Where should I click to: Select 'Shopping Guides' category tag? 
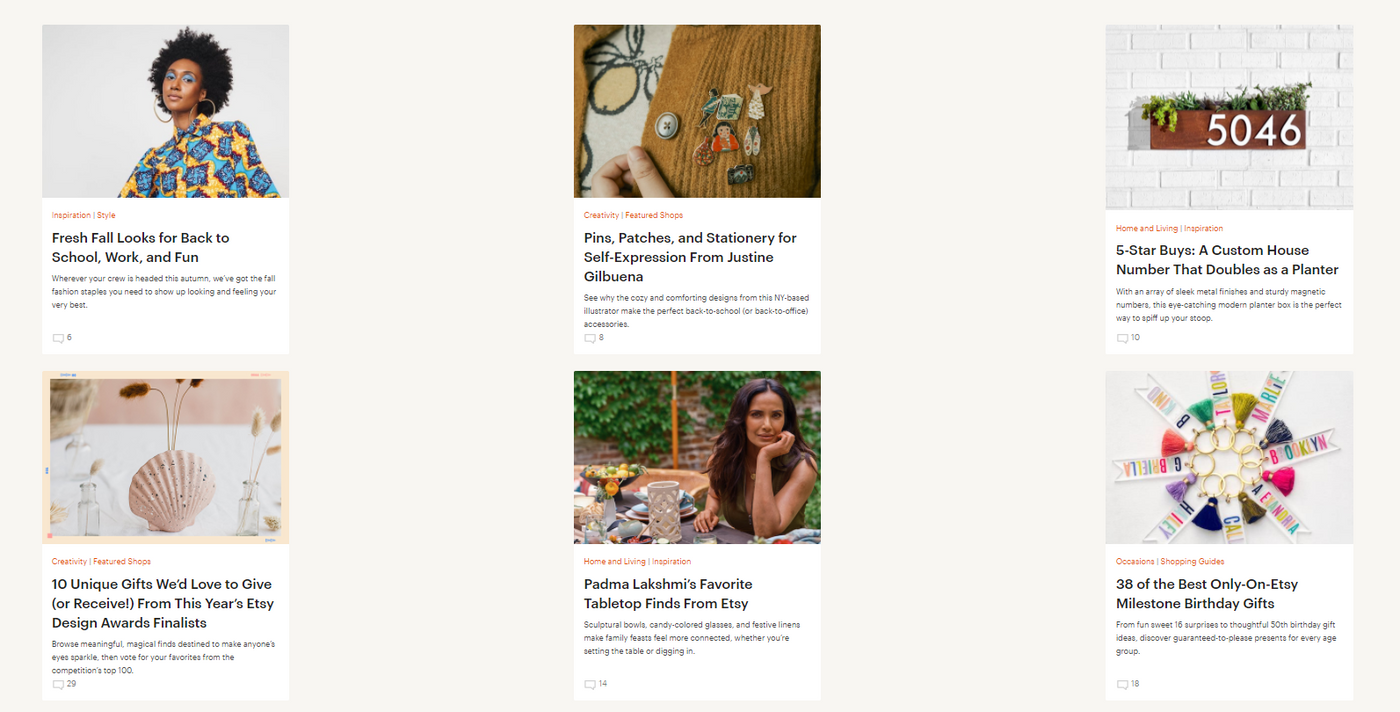(1192, 561)
